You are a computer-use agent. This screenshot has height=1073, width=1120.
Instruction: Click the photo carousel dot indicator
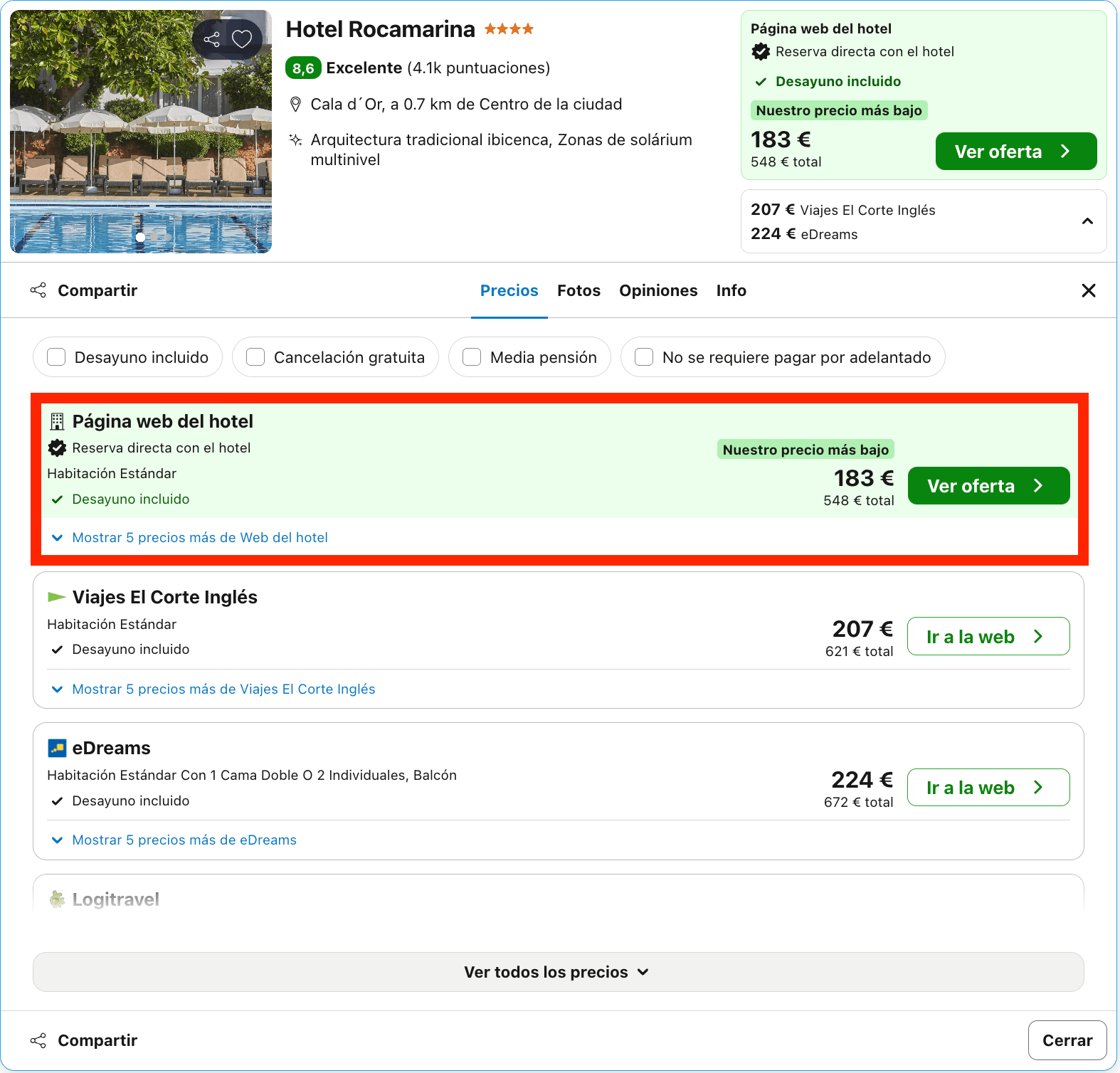point(140,237)
